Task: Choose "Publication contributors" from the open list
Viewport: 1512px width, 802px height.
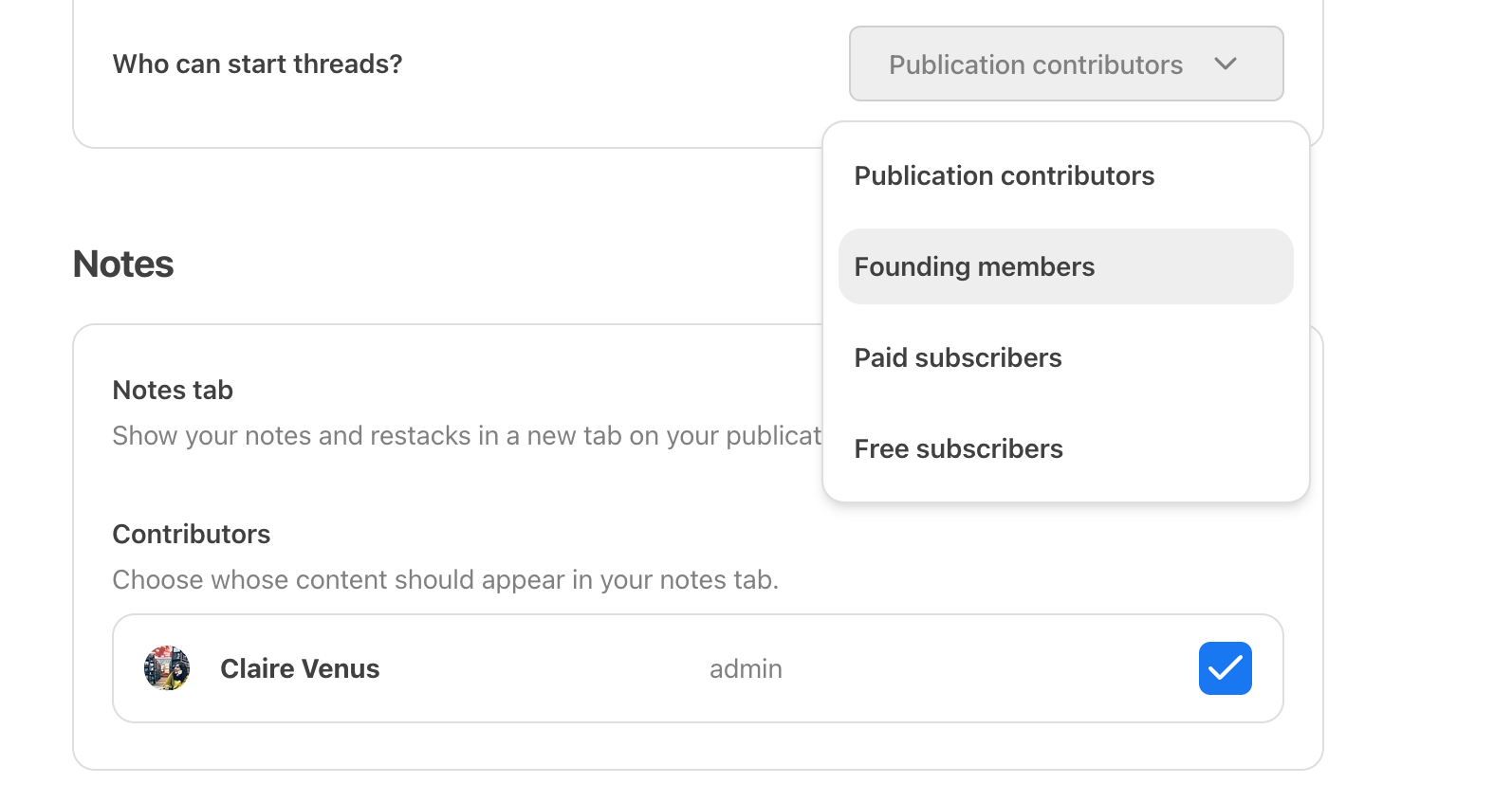Action: [x=1004, y=176]
